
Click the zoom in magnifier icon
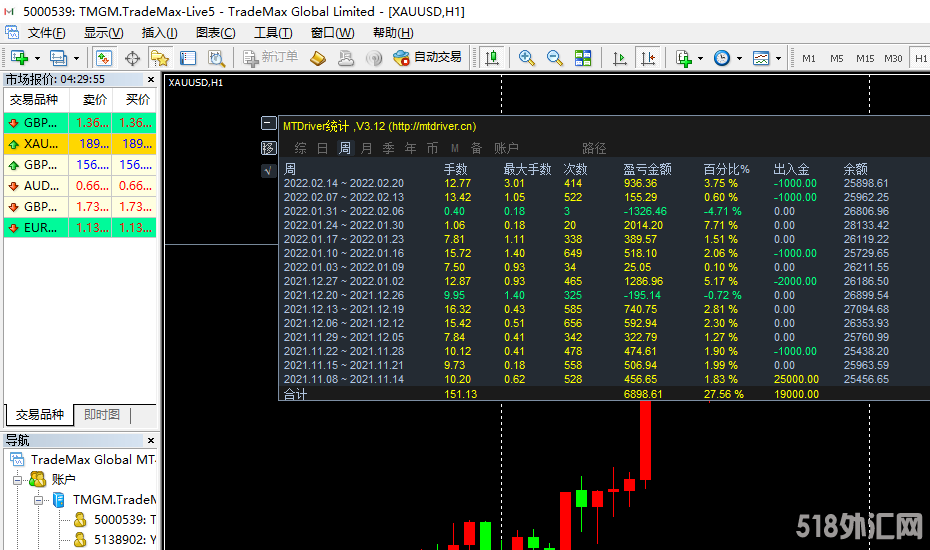click(x=527, y=58)
